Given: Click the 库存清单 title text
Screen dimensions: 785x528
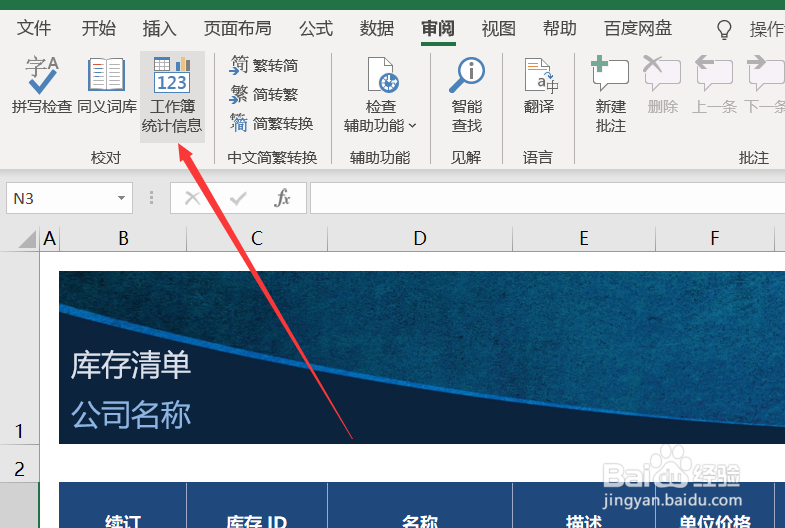Looking at the screenshot, I should (131, 365).
